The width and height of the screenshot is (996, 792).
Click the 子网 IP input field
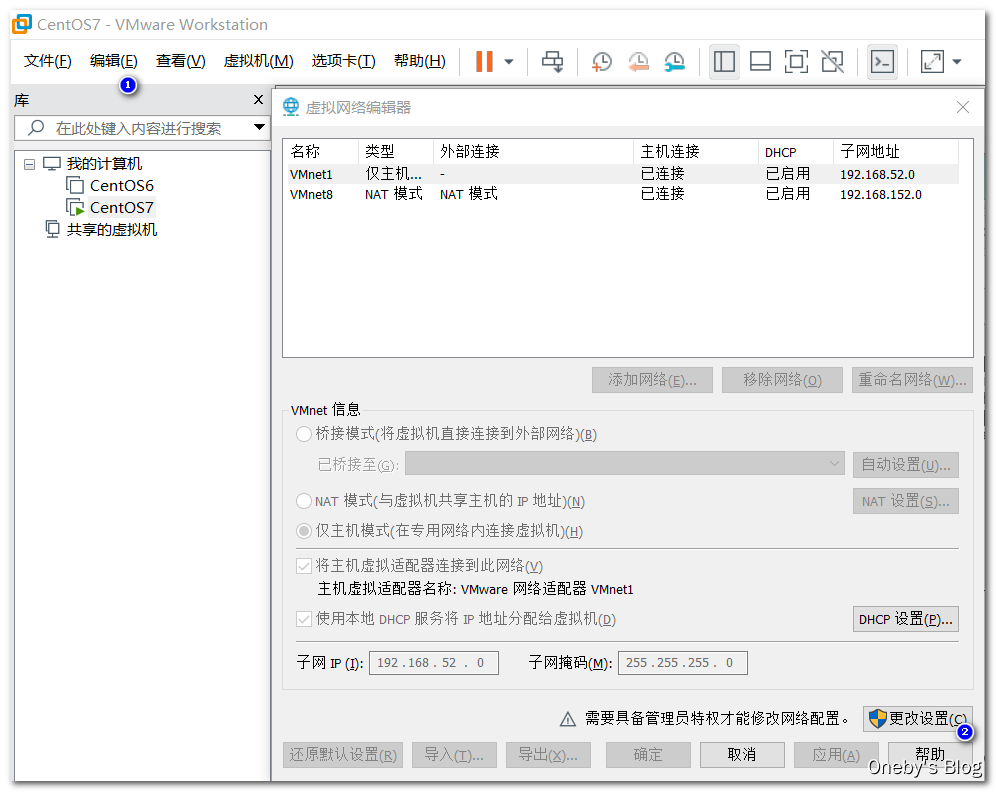(433, 662)
